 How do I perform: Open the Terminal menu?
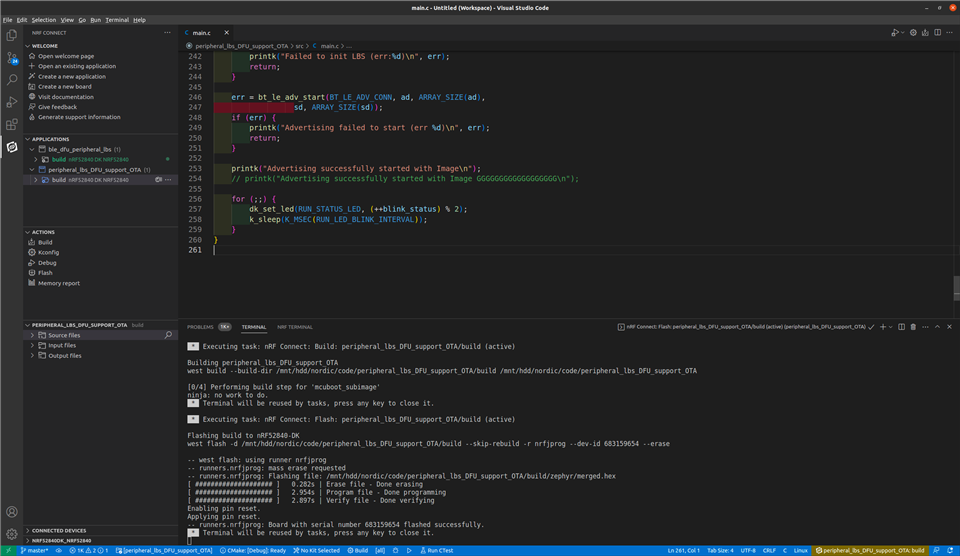pos(117,20)
